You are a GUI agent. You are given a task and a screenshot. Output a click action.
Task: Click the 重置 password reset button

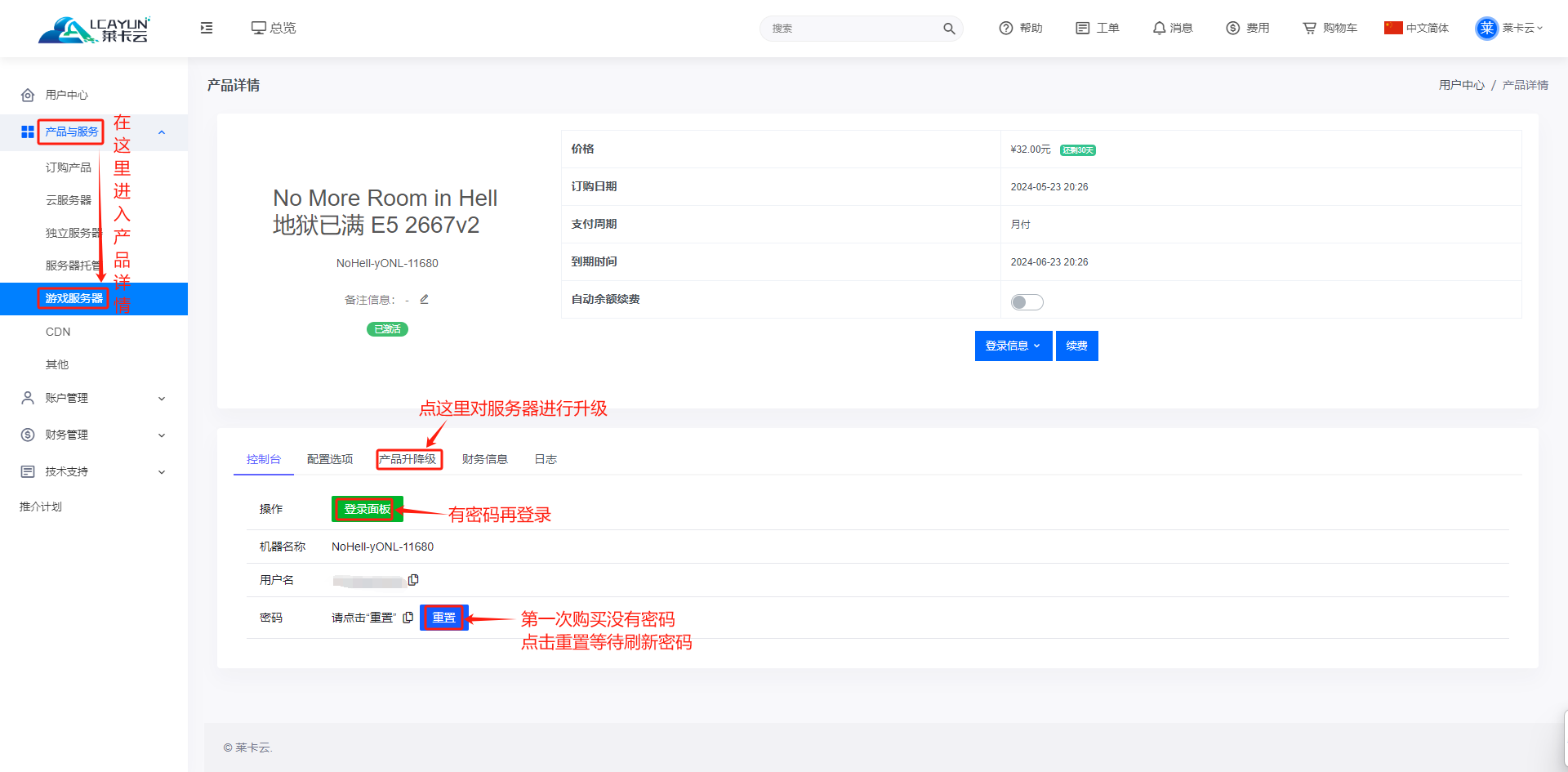(x=444, y=618)
